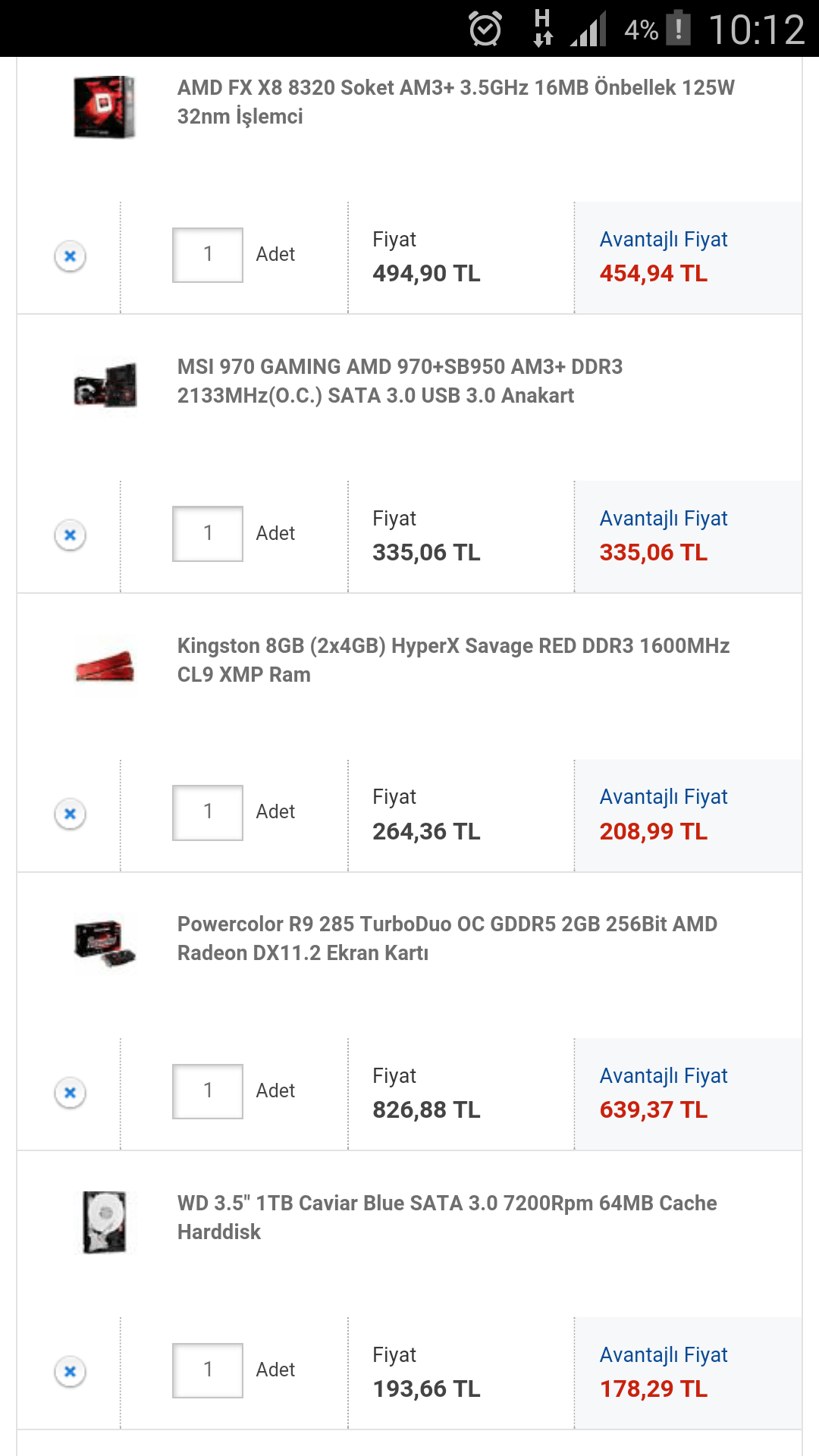Open the AMD FX X8 8320 product link
This screenshot has width=819, height=1456.
coord(455,102)
